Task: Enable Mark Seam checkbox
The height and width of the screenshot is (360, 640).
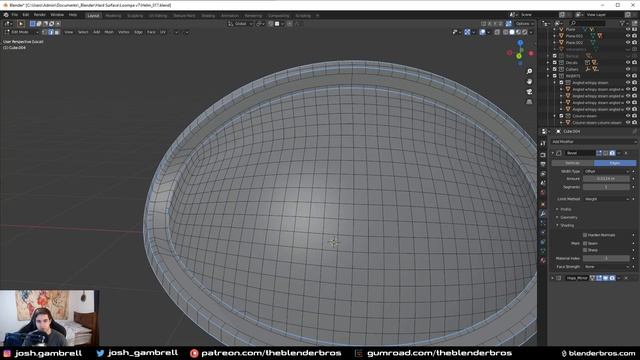Action: (585, 243)
